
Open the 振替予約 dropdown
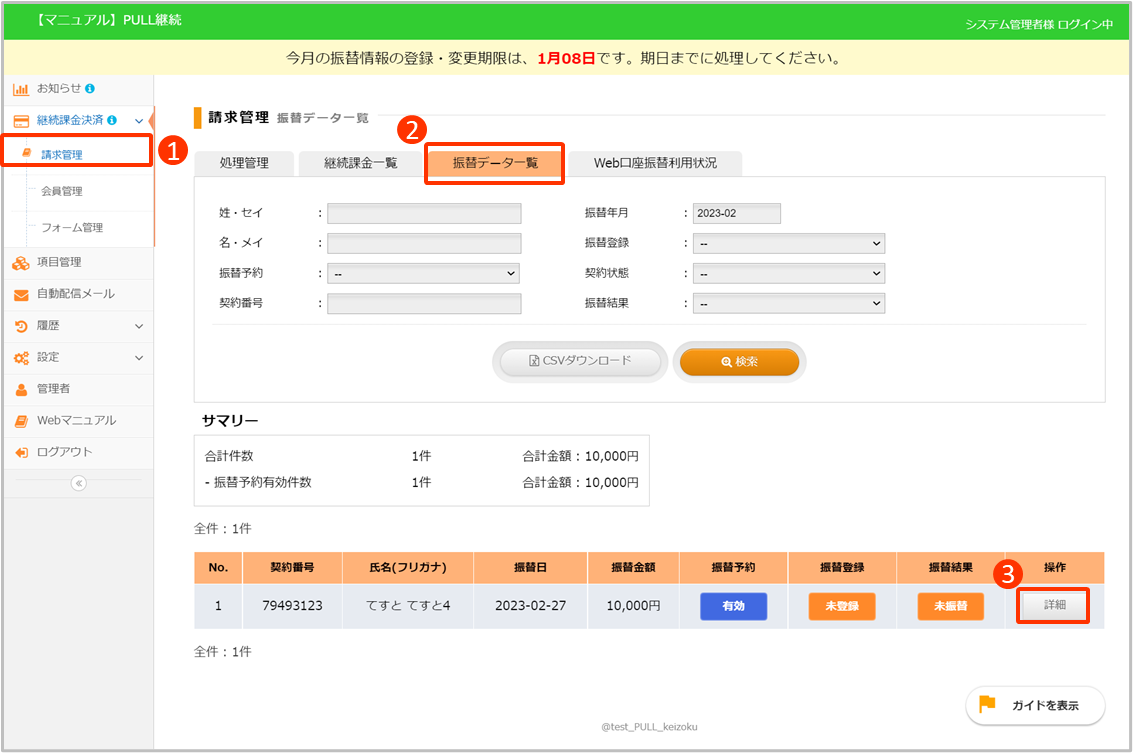423,273
